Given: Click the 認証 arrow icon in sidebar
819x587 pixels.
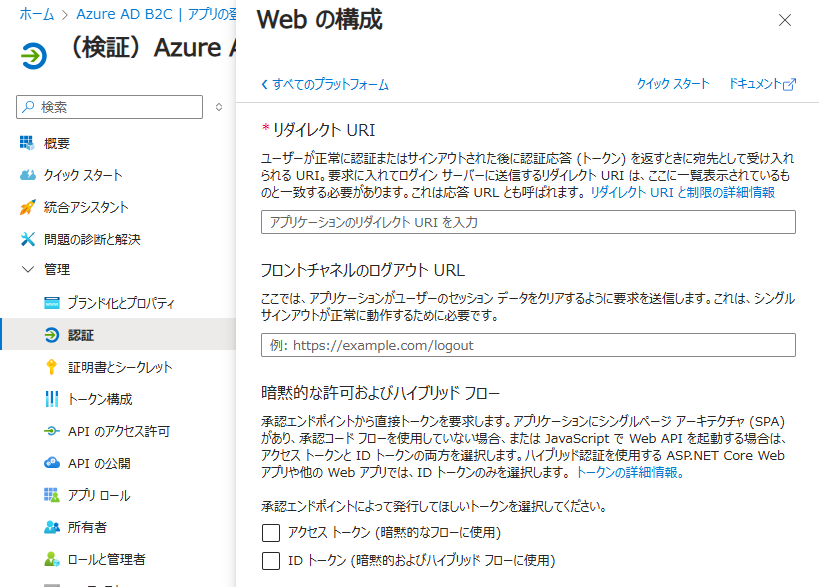Looking at the screenshot, I should [52, 335].
